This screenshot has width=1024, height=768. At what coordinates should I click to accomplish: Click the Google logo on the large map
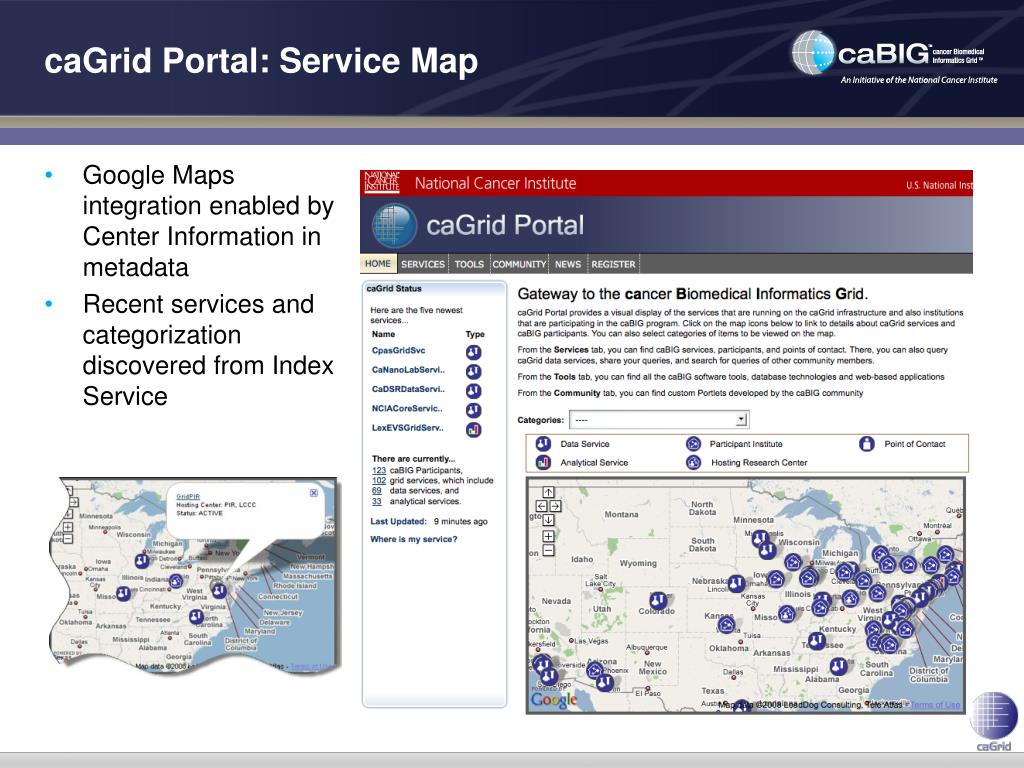[554, 700]
